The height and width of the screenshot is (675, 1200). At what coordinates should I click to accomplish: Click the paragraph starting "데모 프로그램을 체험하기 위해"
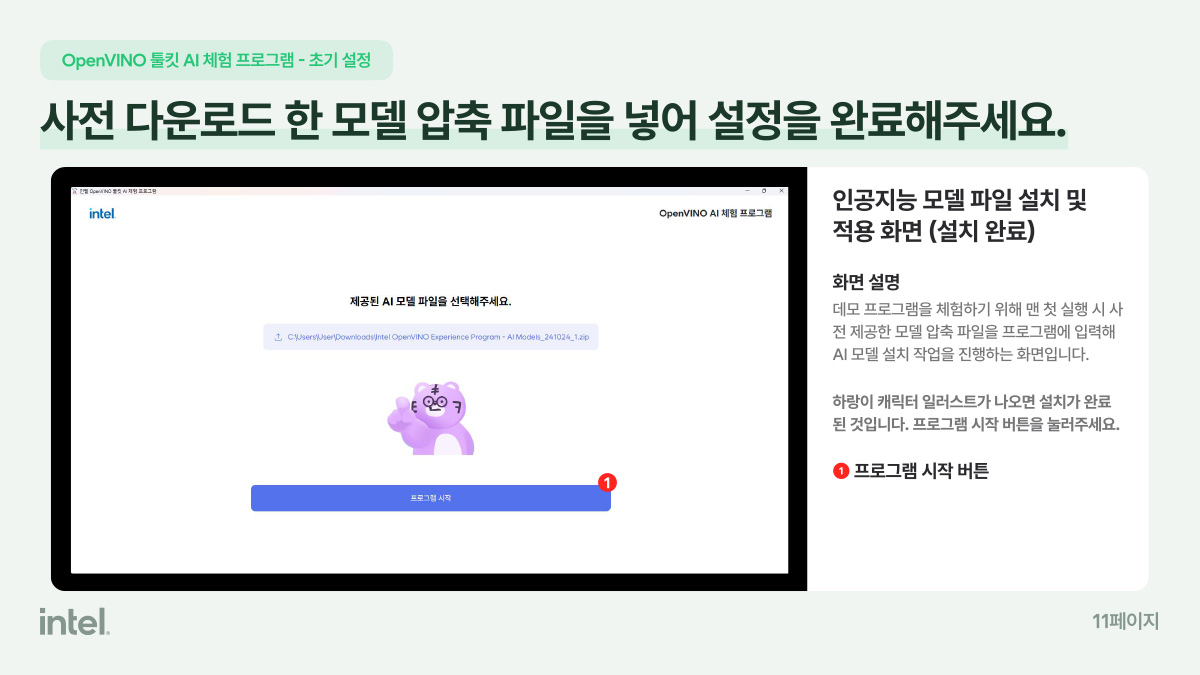978,332
